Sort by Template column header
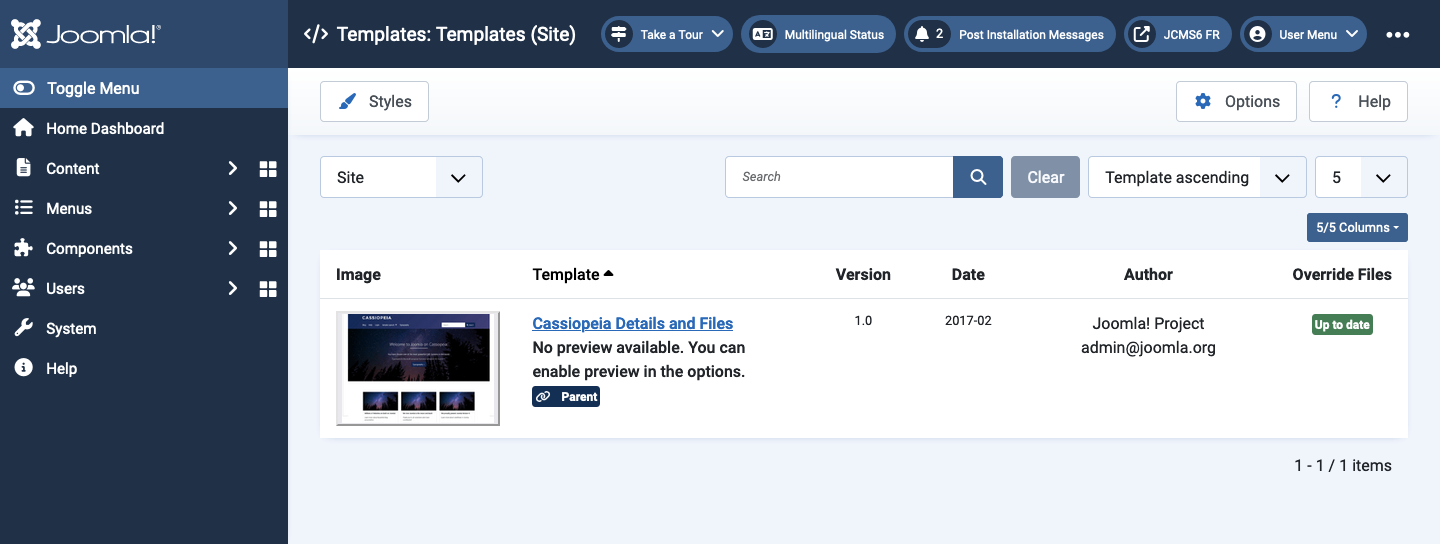This screenshot has width=1440, height=544. click(x=573, y=274)
